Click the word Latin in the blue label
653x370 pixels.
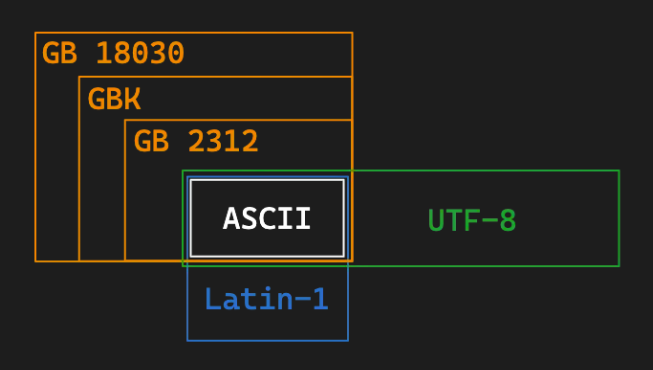coord(249,299)
